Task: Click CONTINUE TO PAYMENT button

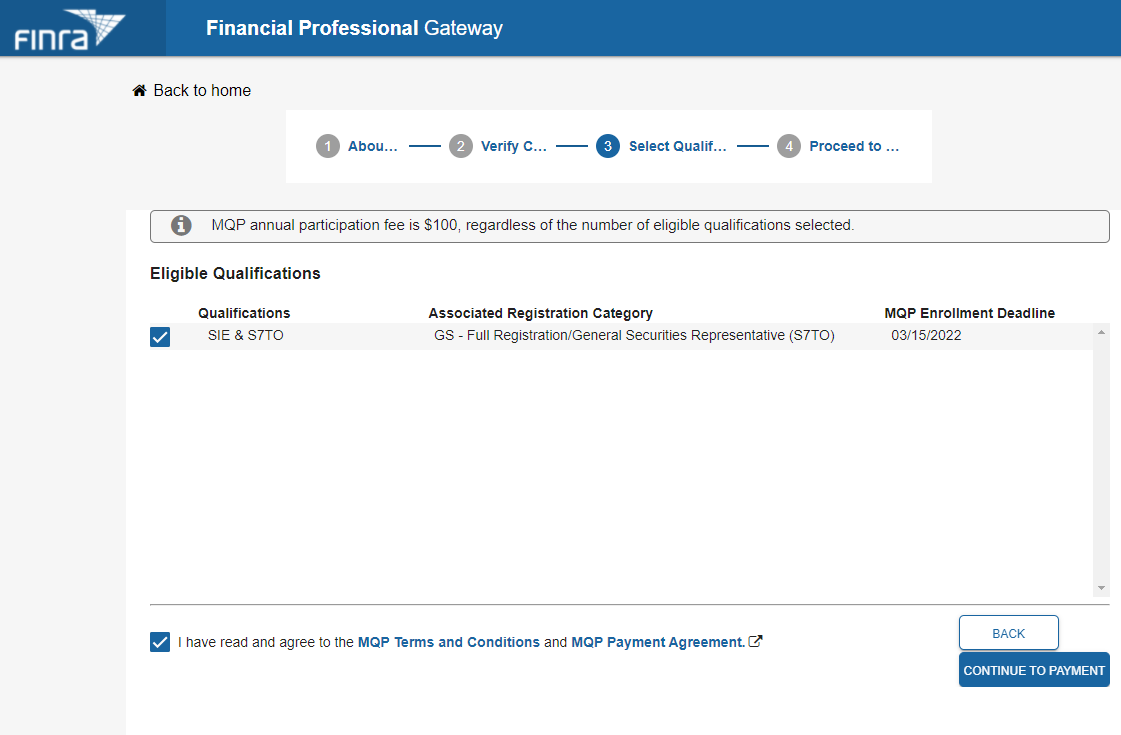Action: [x=1034, y=670]
